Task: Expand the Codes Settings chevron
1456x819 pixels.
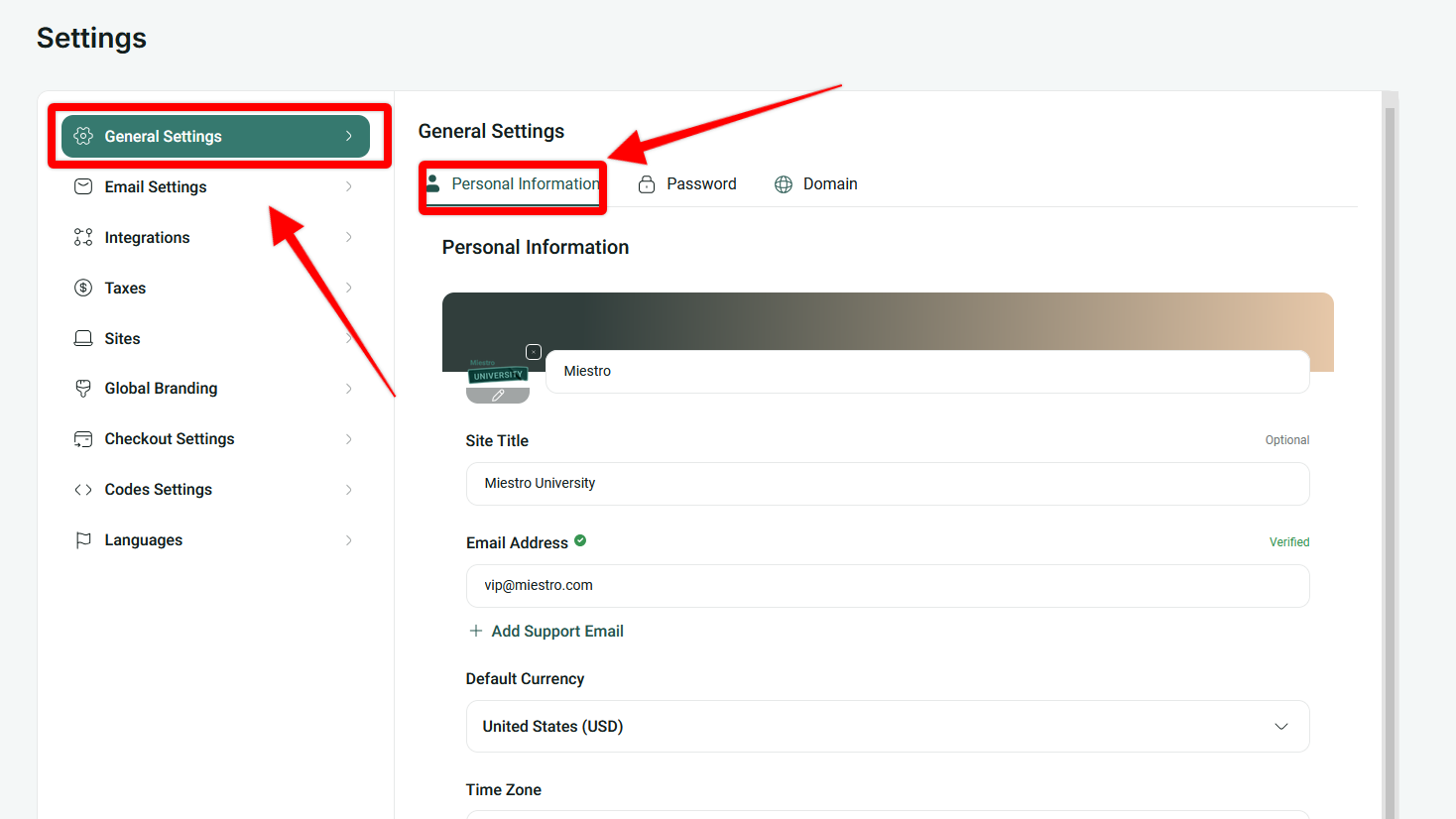Action: 349,490
